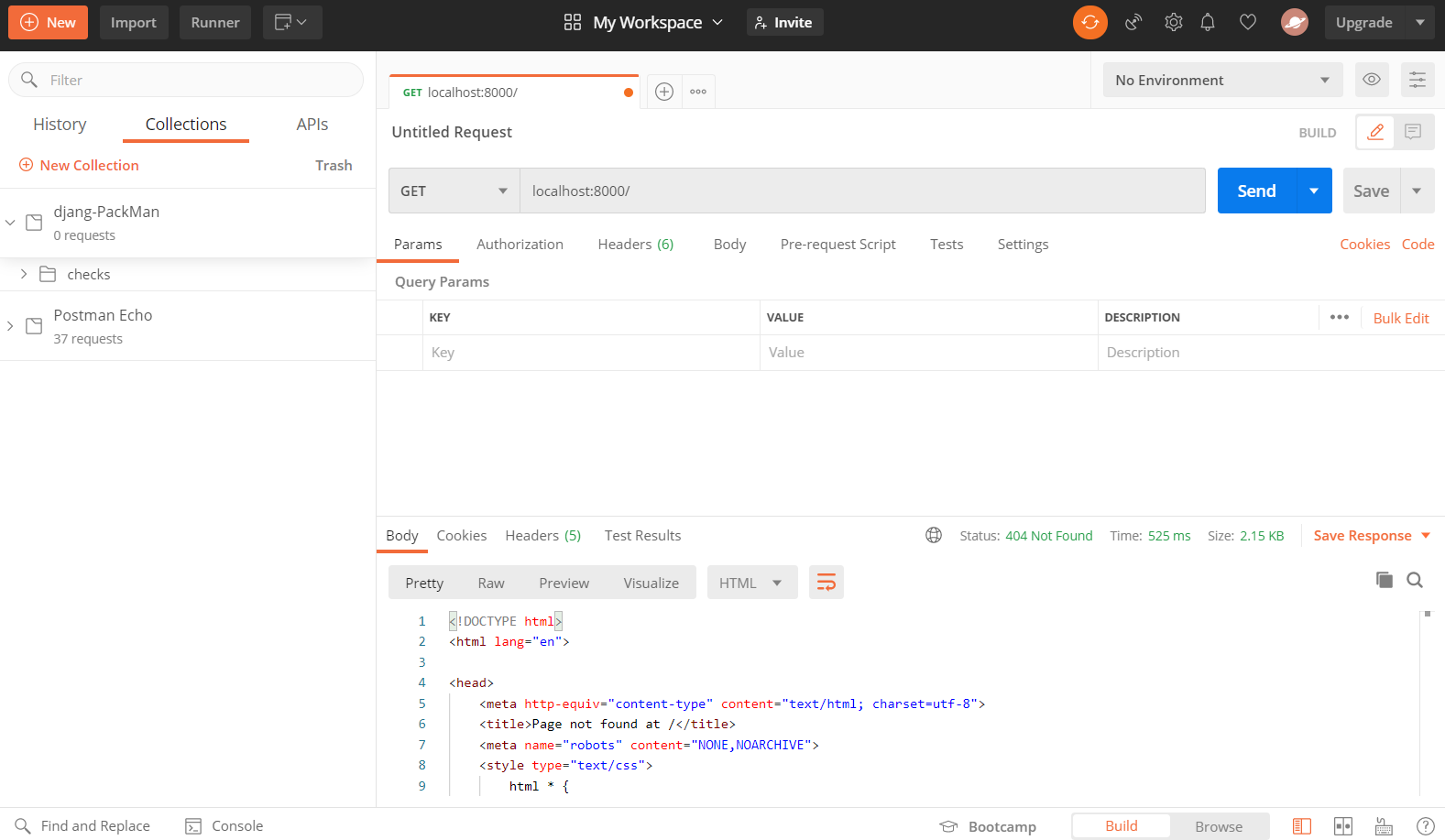Open the Runner
Screen dimensions: 1445x840
[x=215, y=22]
